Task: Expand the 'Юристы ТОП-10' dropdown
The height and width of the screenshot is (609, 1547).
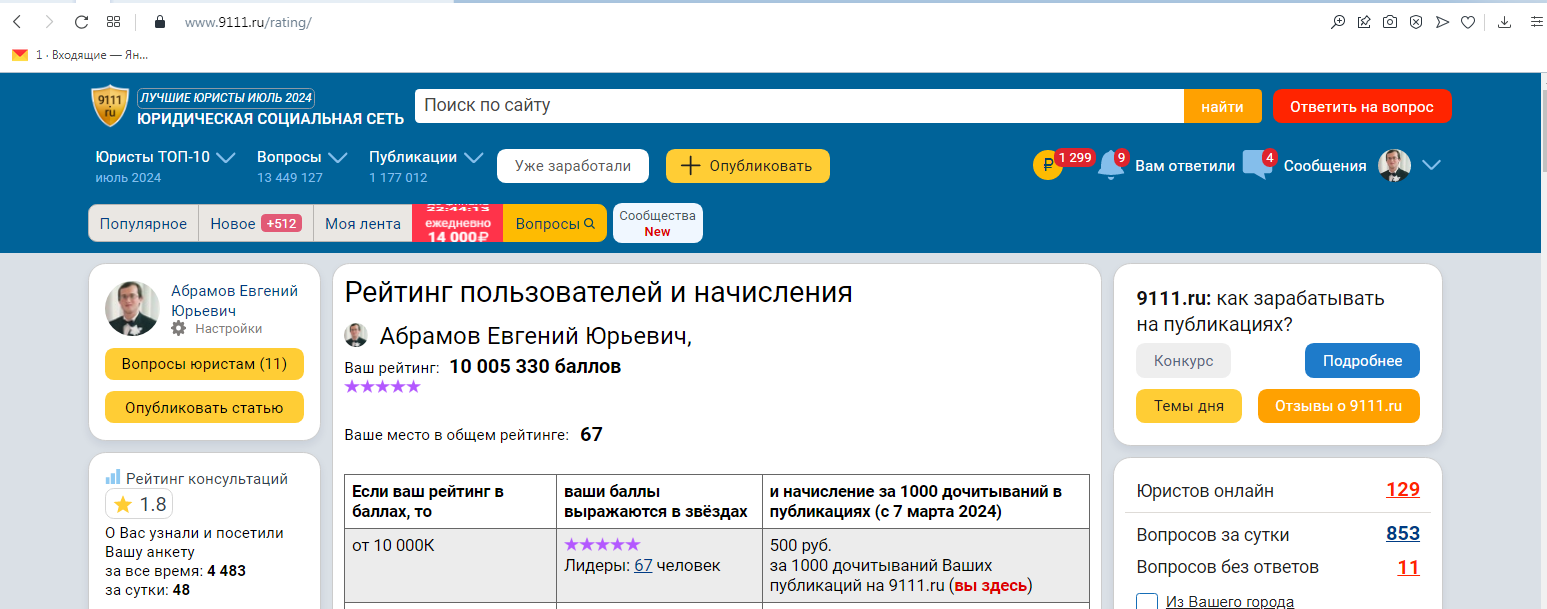Action: point(227,155)
